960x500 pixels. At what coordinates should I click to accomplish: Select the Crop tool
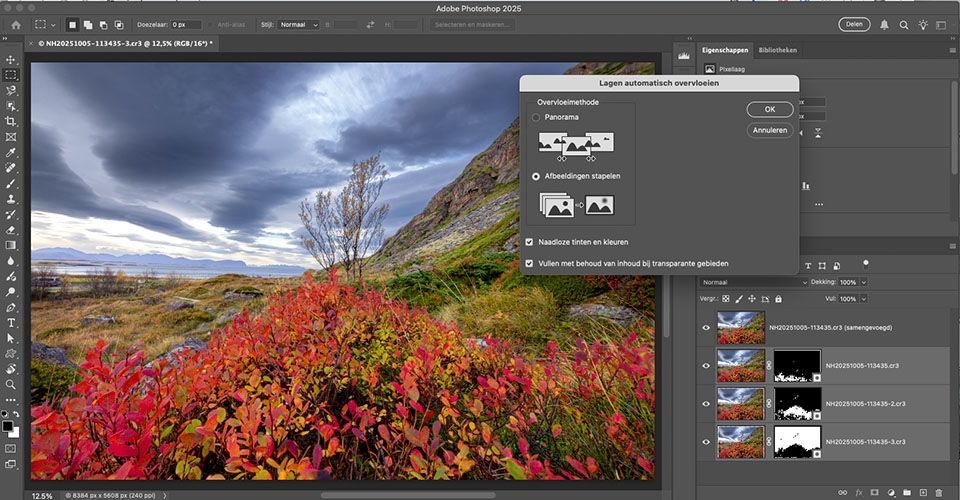(11, 121)
